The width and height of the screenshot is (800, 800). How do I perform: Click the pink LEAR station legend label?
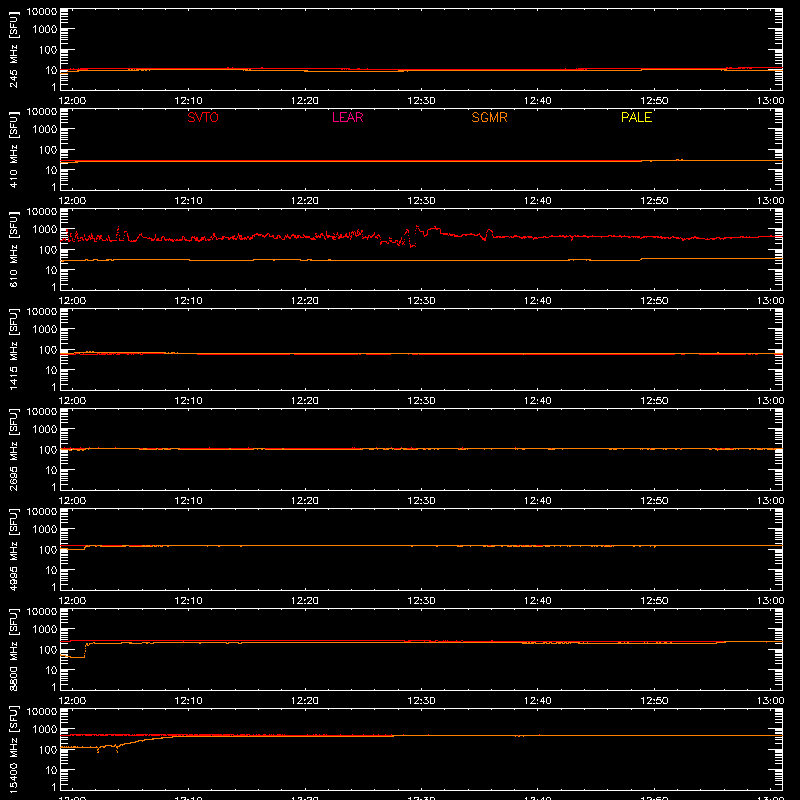(x=347, y=117)
